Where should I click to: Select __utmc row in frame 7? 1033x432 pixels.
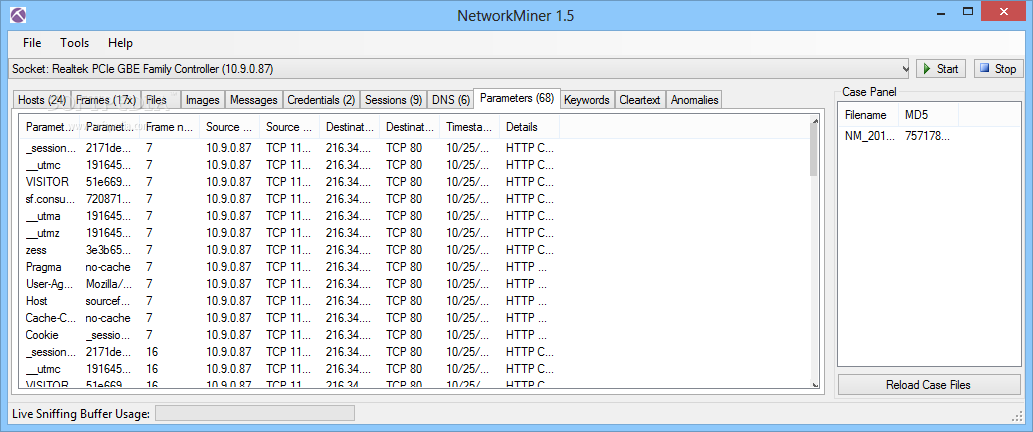tap(289, 165)
